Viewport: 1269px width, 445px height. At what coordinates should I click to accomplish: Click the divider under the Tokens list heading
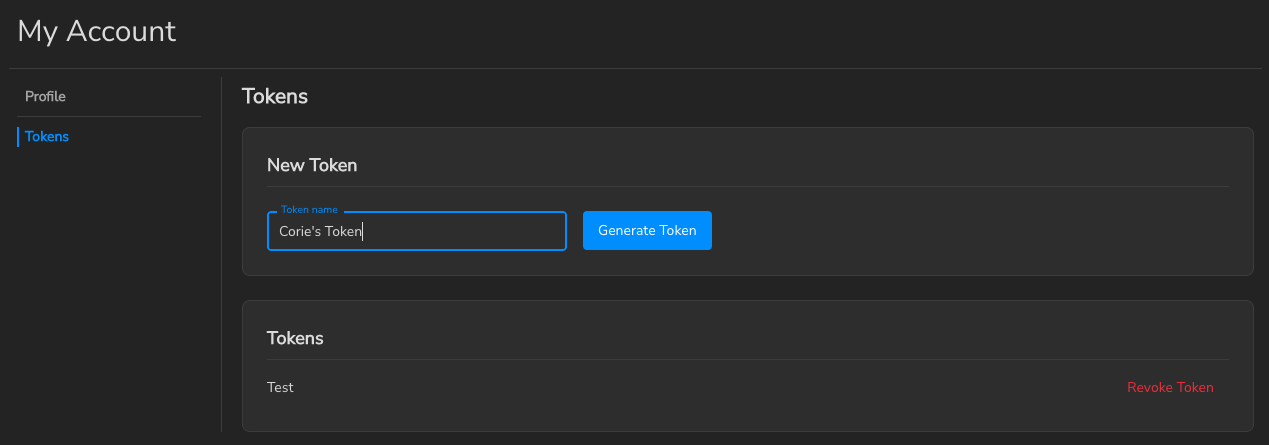747,360
